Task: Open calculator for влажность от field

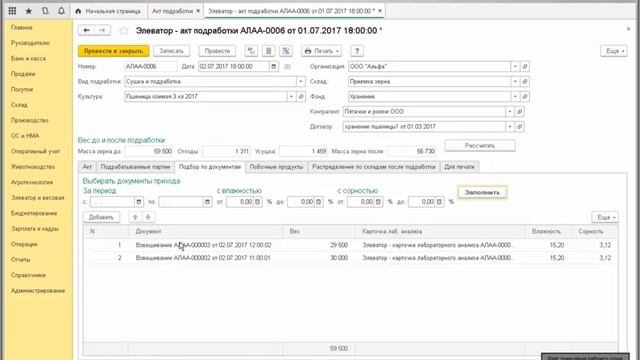Action: pos(258,202)
